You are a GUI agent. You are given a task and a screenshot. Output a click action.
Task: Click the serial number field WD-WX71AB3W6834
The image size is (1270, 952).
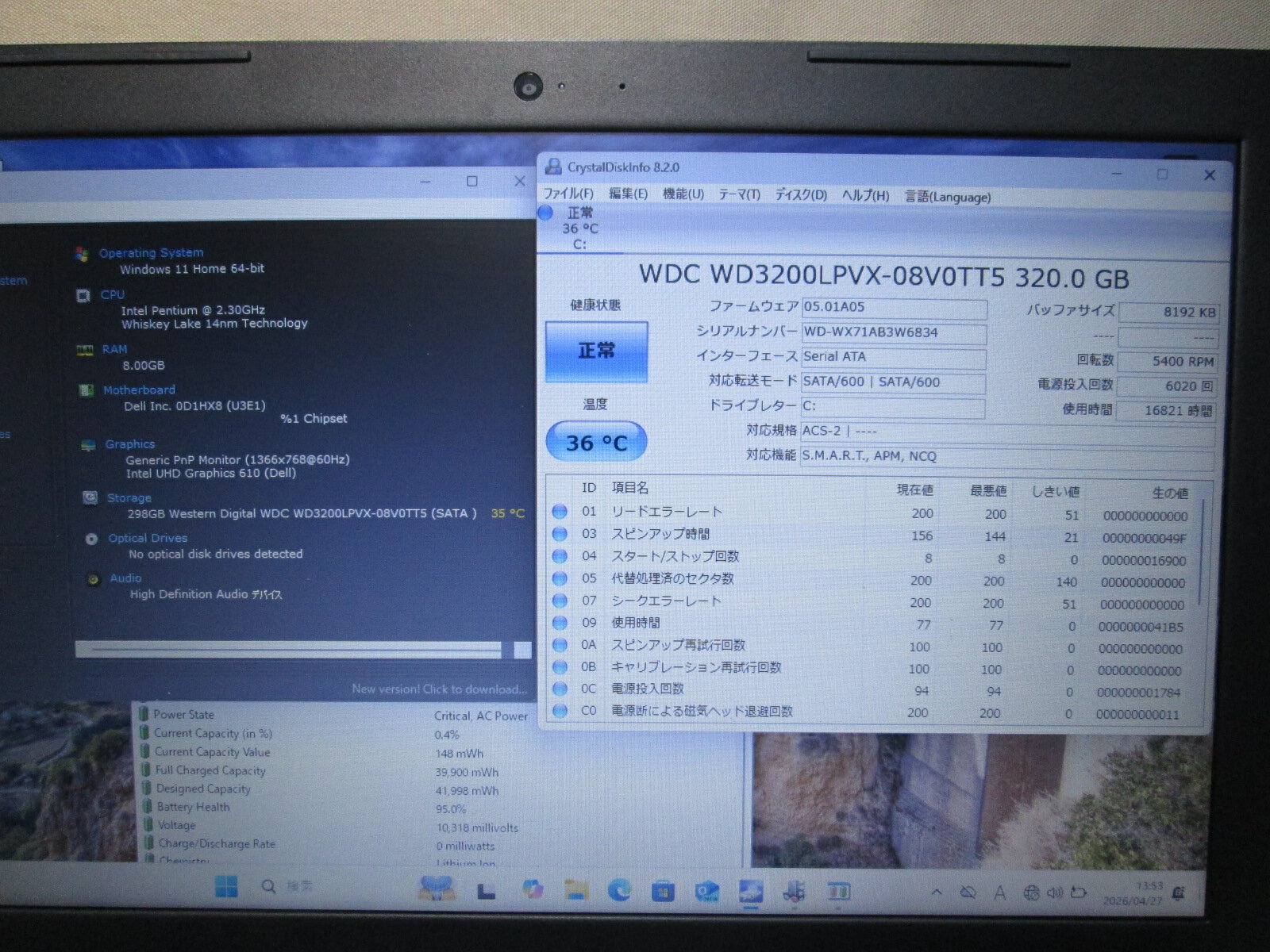click(x=894, y=333)
